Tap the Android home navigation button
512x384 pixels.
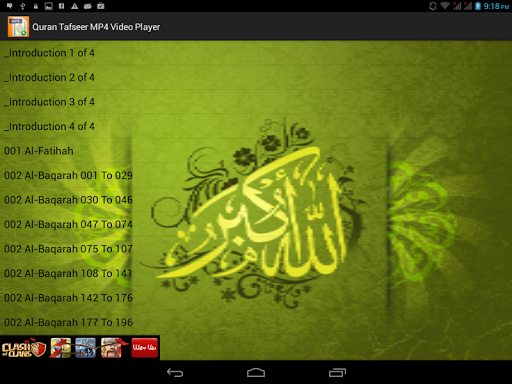(256, 372)
